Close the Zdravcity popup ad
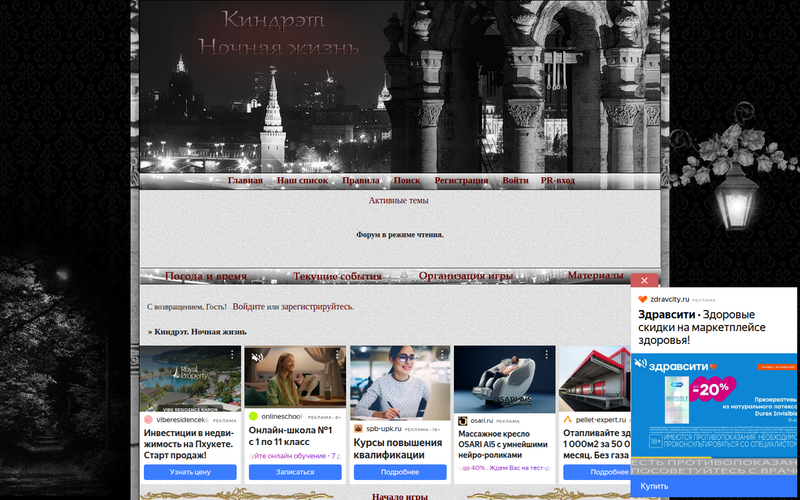Image resolution: width=800 pixels, height=500 pixels. [645, 281]
